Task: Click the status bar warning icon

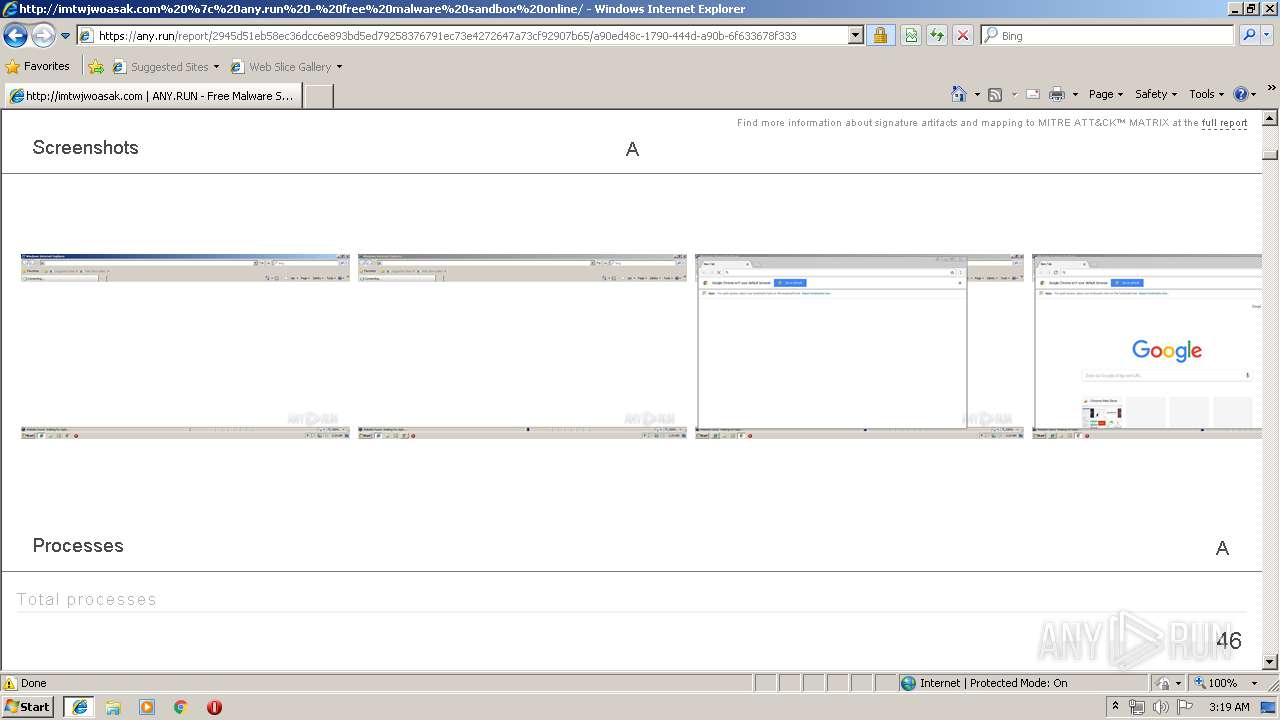Action: 9,683
